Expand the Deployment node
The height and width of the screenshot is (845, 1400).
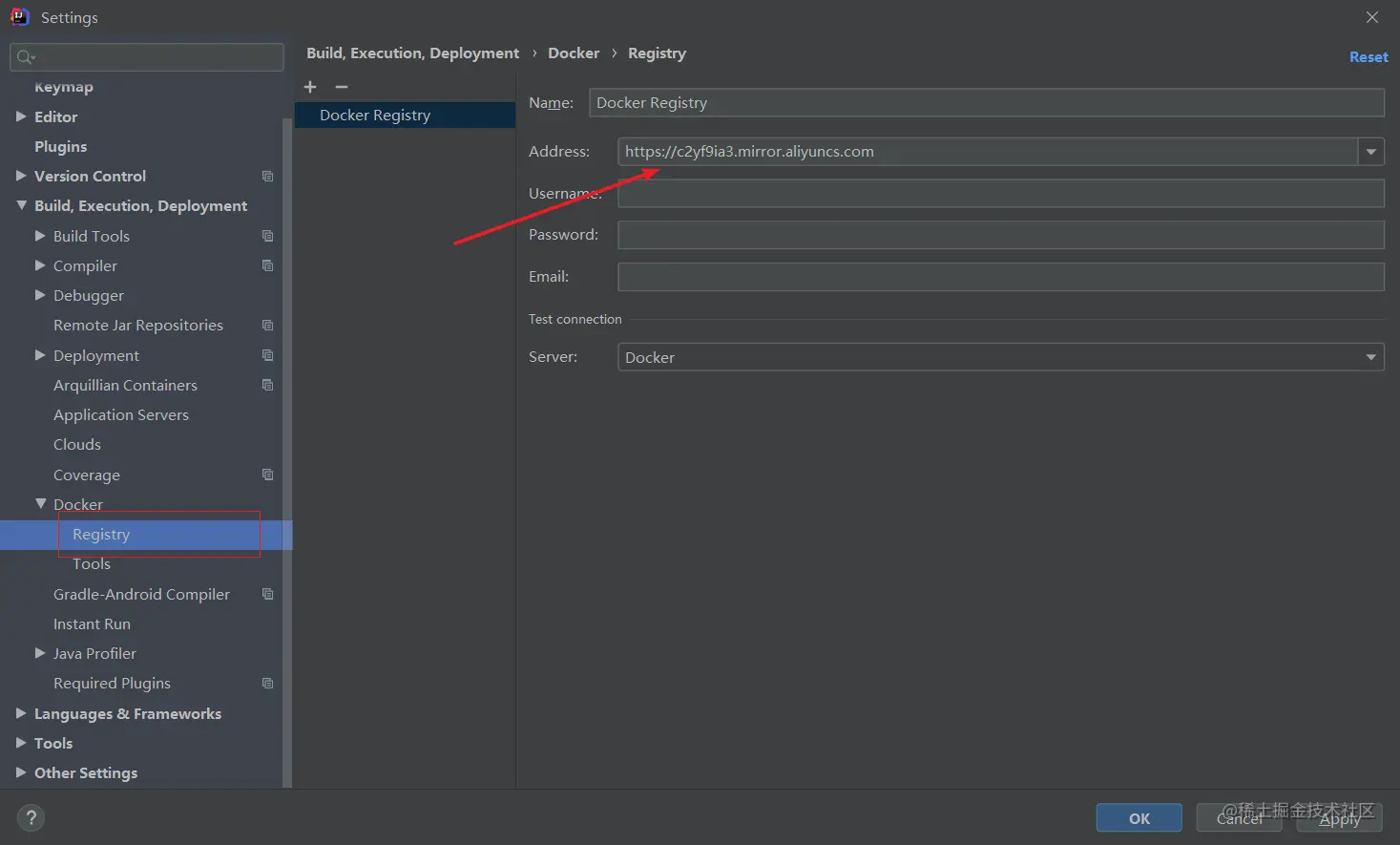(x=40, y=355)
